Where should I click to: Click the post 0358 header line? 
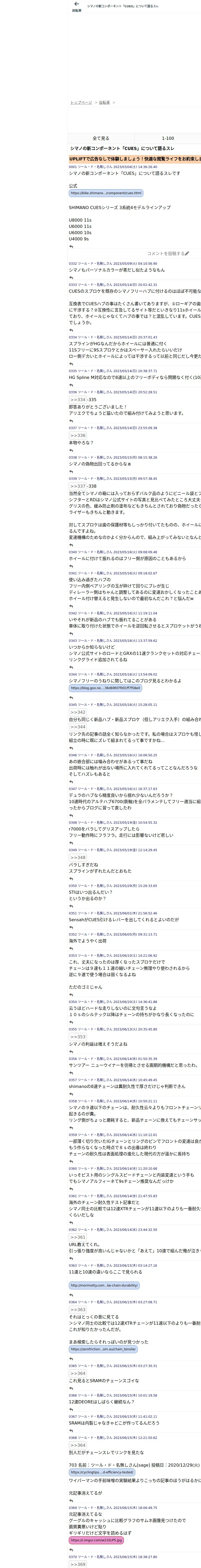pos(113,1101)
